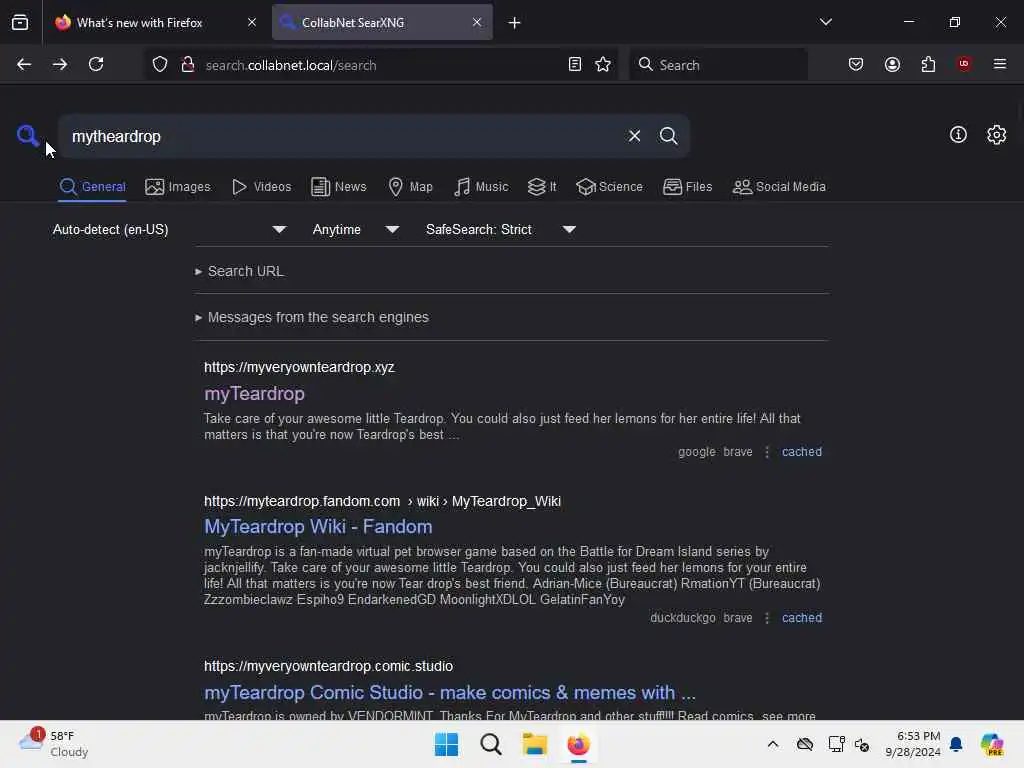Click the Firefox icon in taskbar

(x=578, y=744)
